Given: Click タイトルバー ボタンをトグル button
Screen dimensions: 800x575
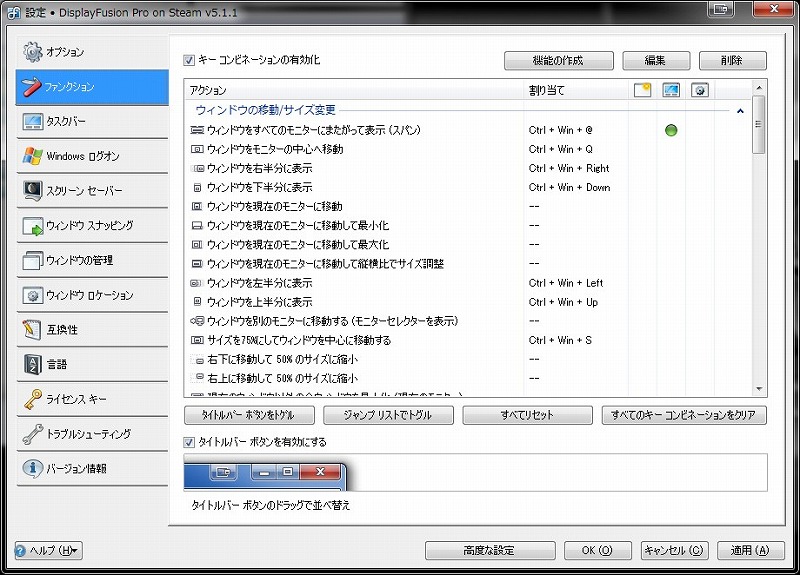Looking at the screenshot, I should 249,415.
